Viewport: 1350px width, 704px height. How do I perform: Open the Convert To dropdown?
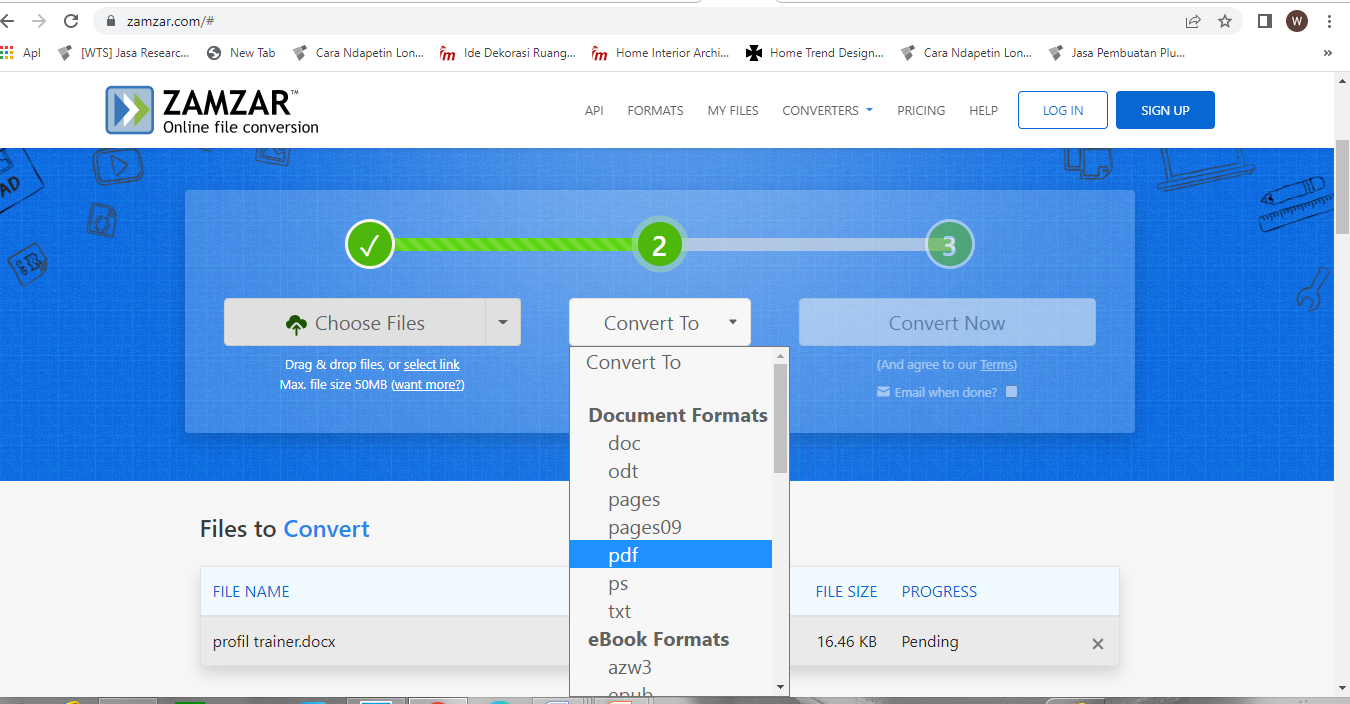(660, 322)
